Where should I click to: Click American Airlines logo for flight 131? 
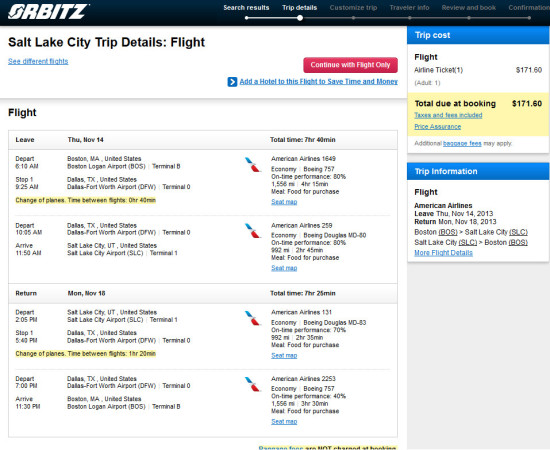pos(253,318)
